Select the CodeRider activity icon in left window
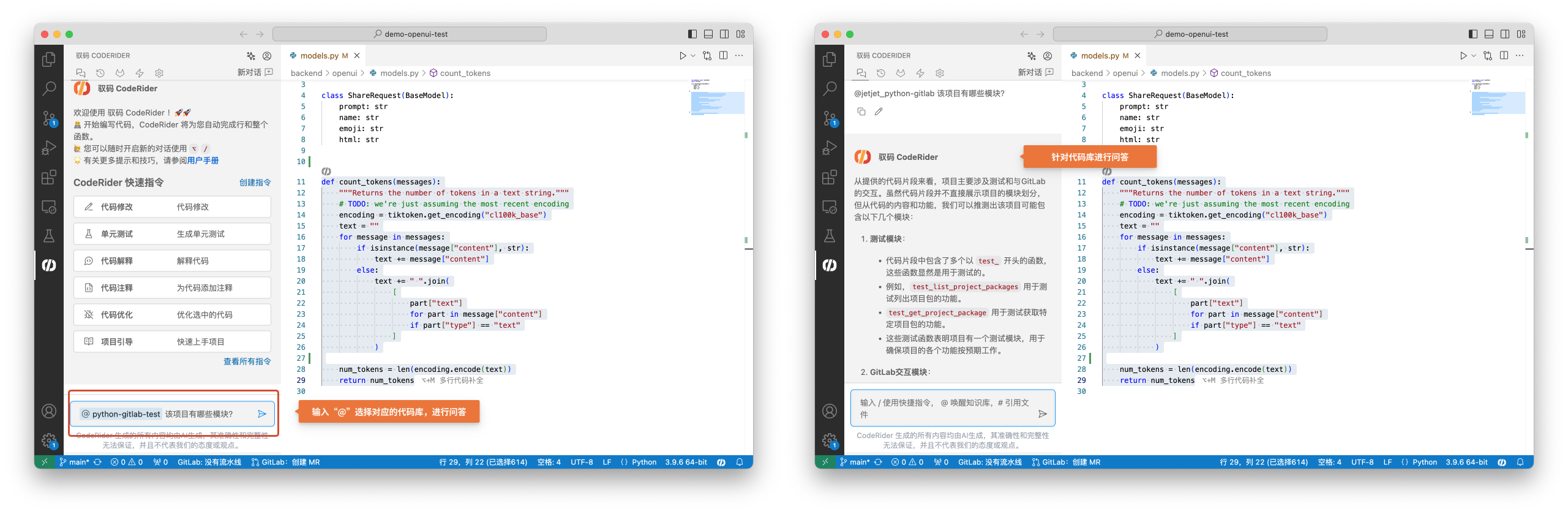This screenshot has height=514, width=1568. click(x=49, y=265)
